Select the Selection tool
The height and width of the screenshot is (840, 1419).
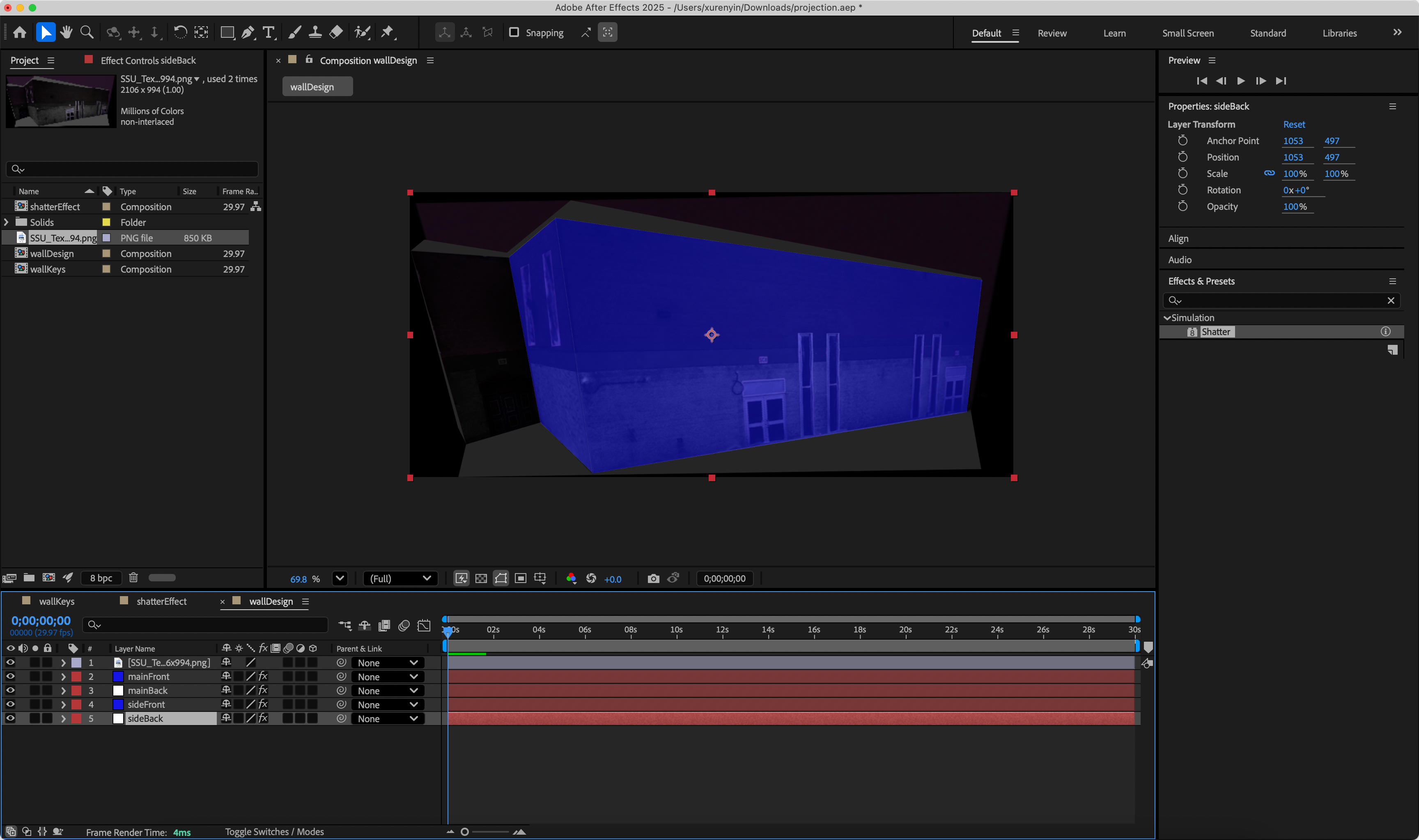tap(46, 32)
